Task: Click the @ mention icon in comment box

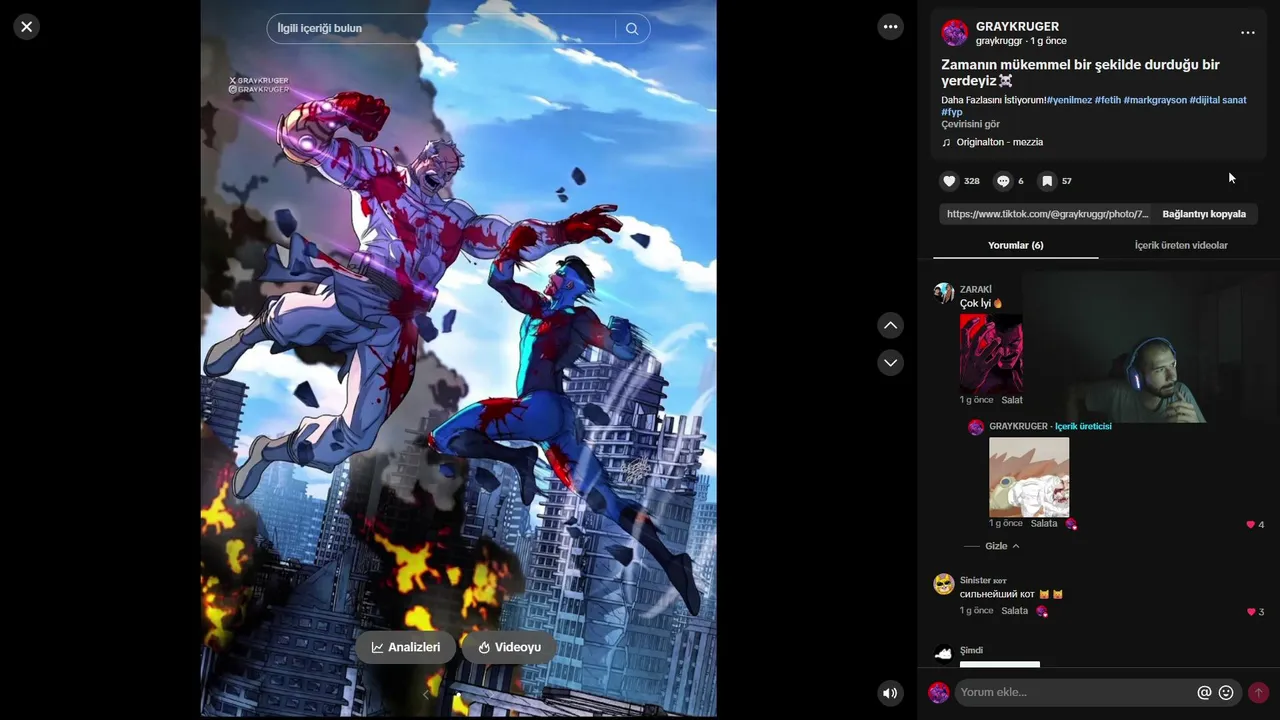Action: (1204, 692)
